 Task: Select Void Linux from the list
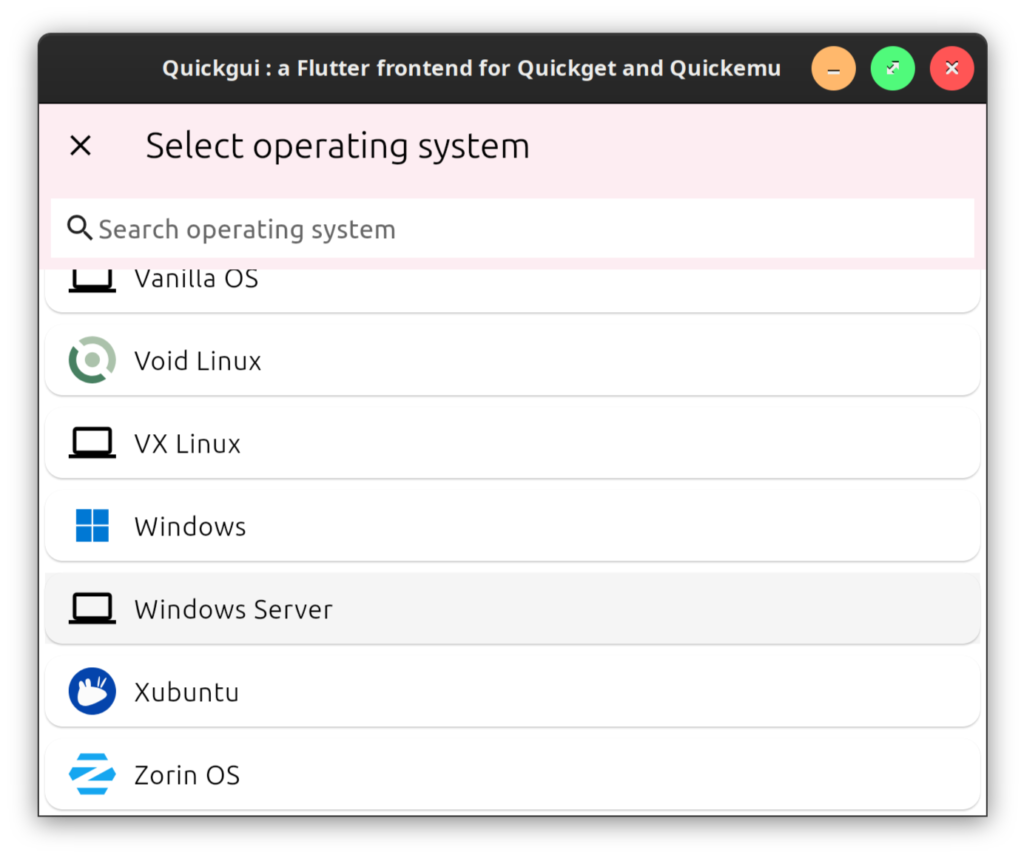512,360
